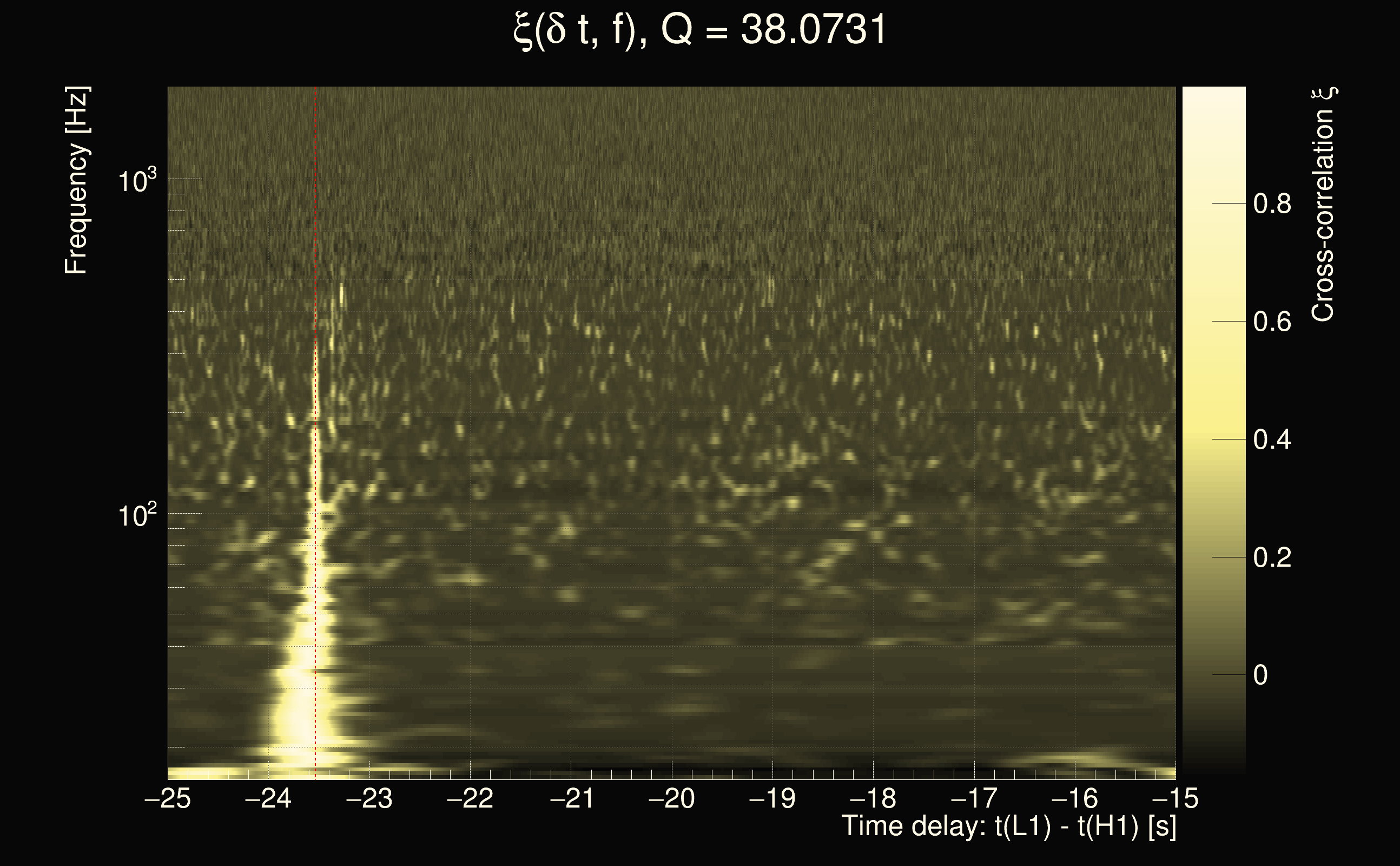Click the 0.2 tick on the colorbar

[x=1272, y=558]
